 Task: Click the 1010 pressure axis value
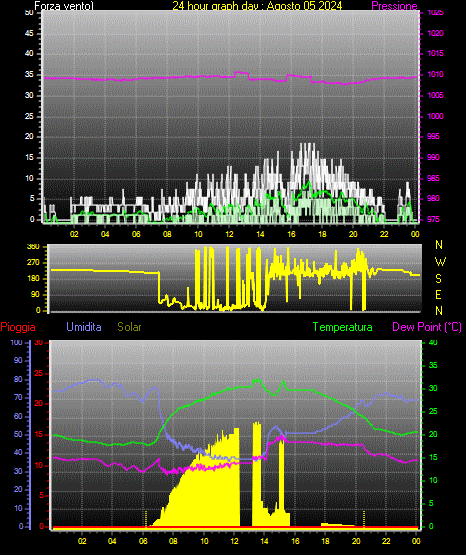tap(435, 74)
